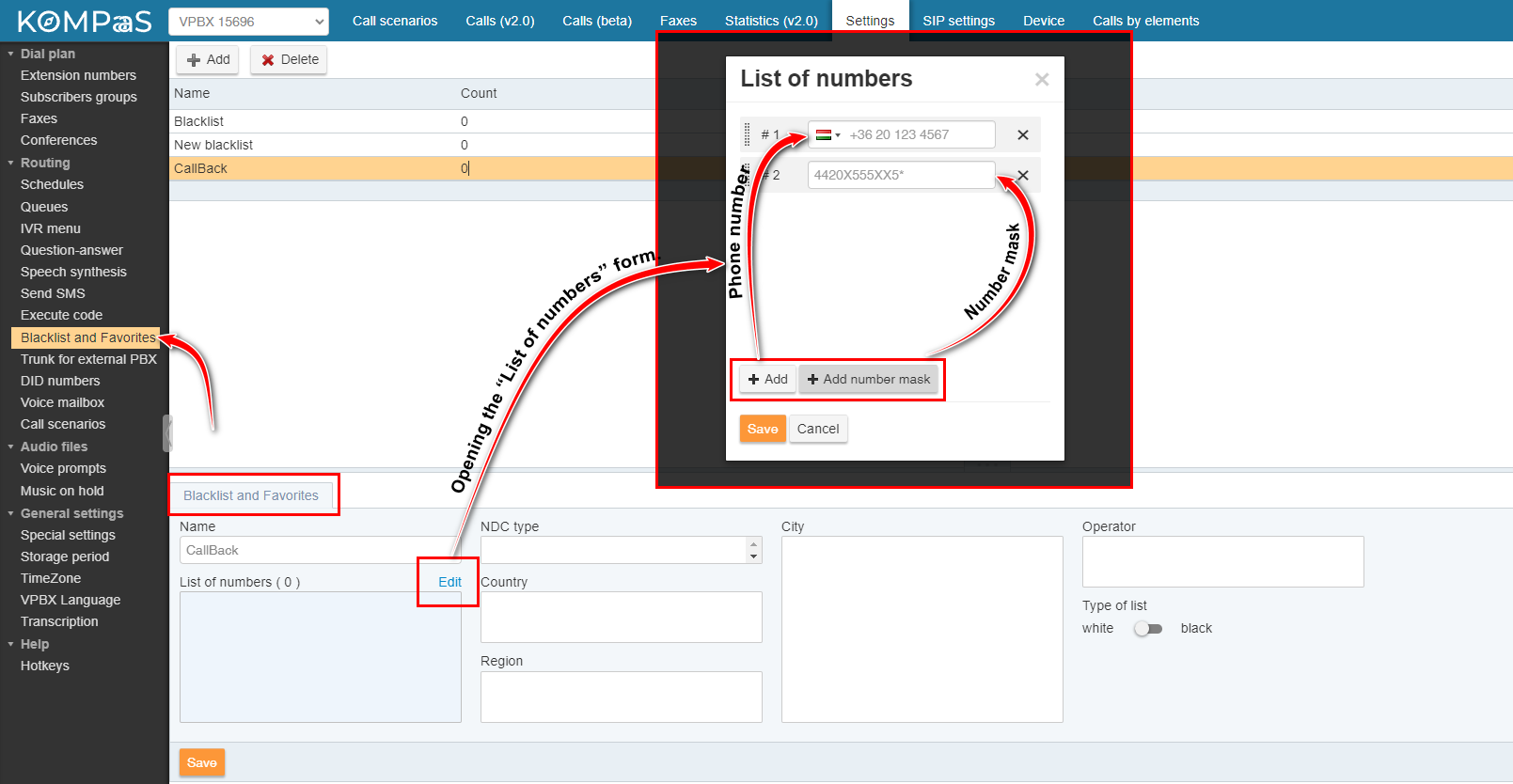Save the List of numbers dialog
1513x784 pixels.
click(x=763, y=429)
